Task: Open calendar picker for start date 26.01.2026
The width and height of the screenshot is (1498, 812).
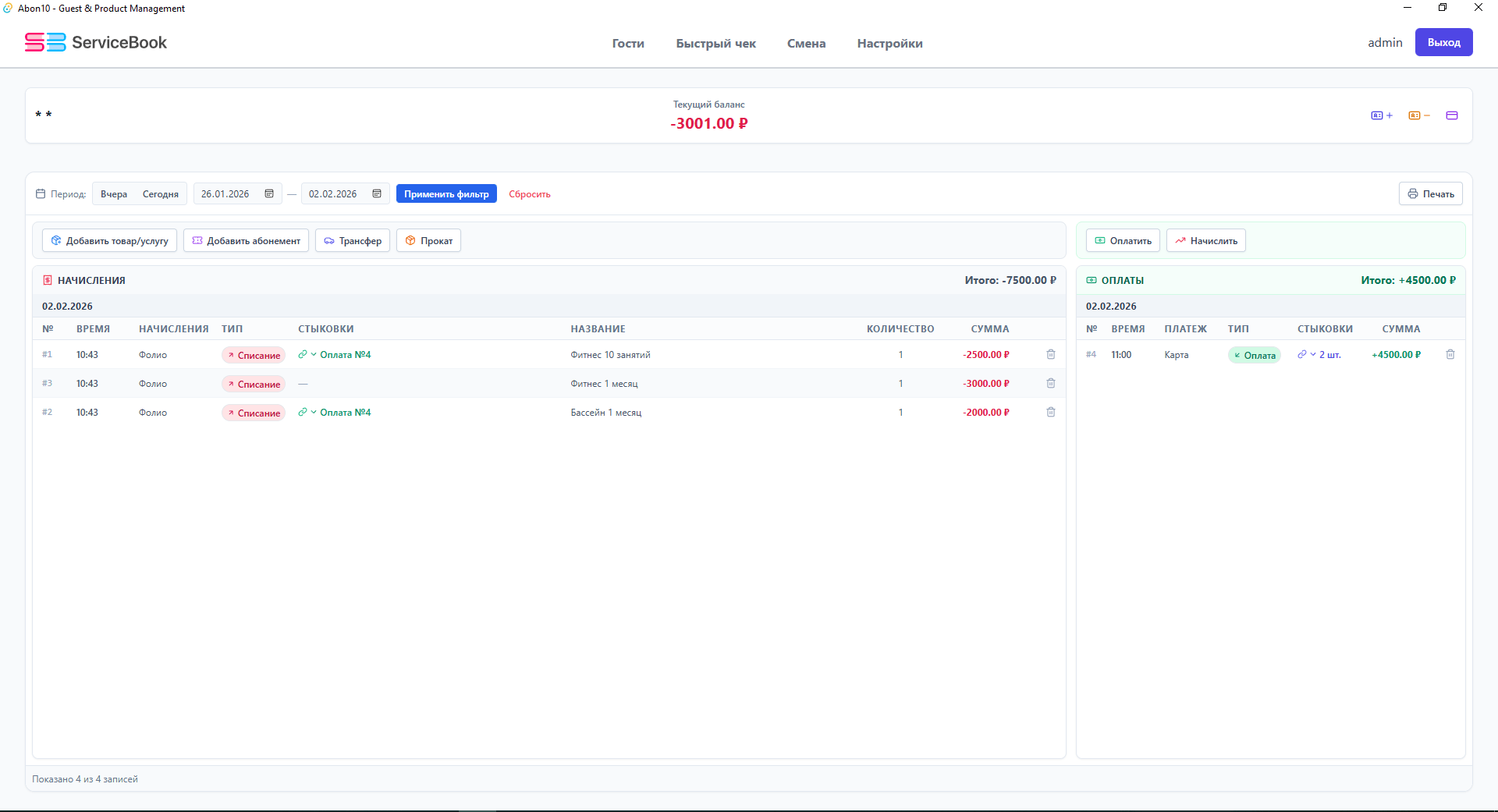Action: (x=269, y=193)
